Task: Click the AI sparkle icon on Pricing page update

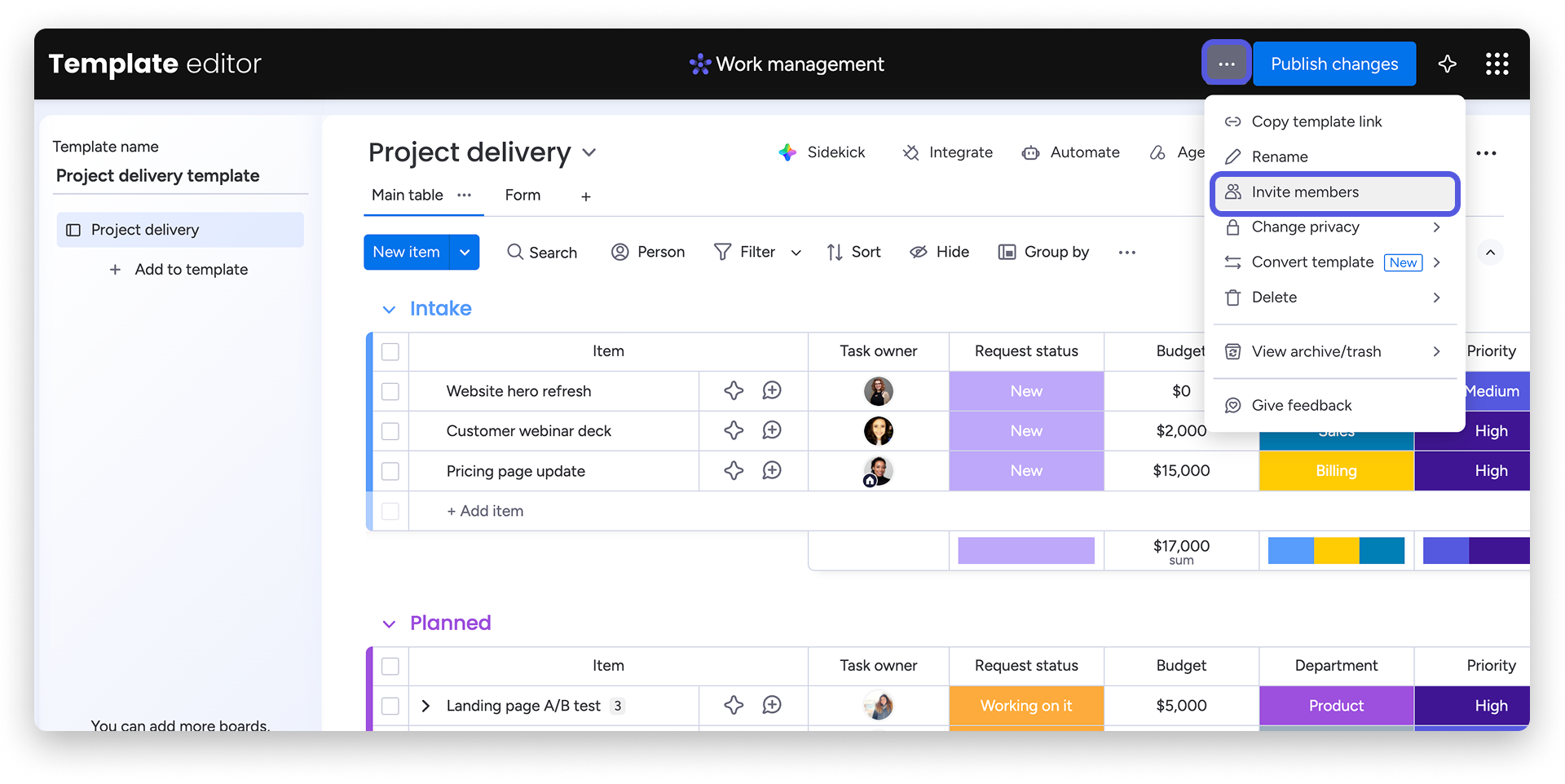Action: pyautogui.click(x=734, y=471)
